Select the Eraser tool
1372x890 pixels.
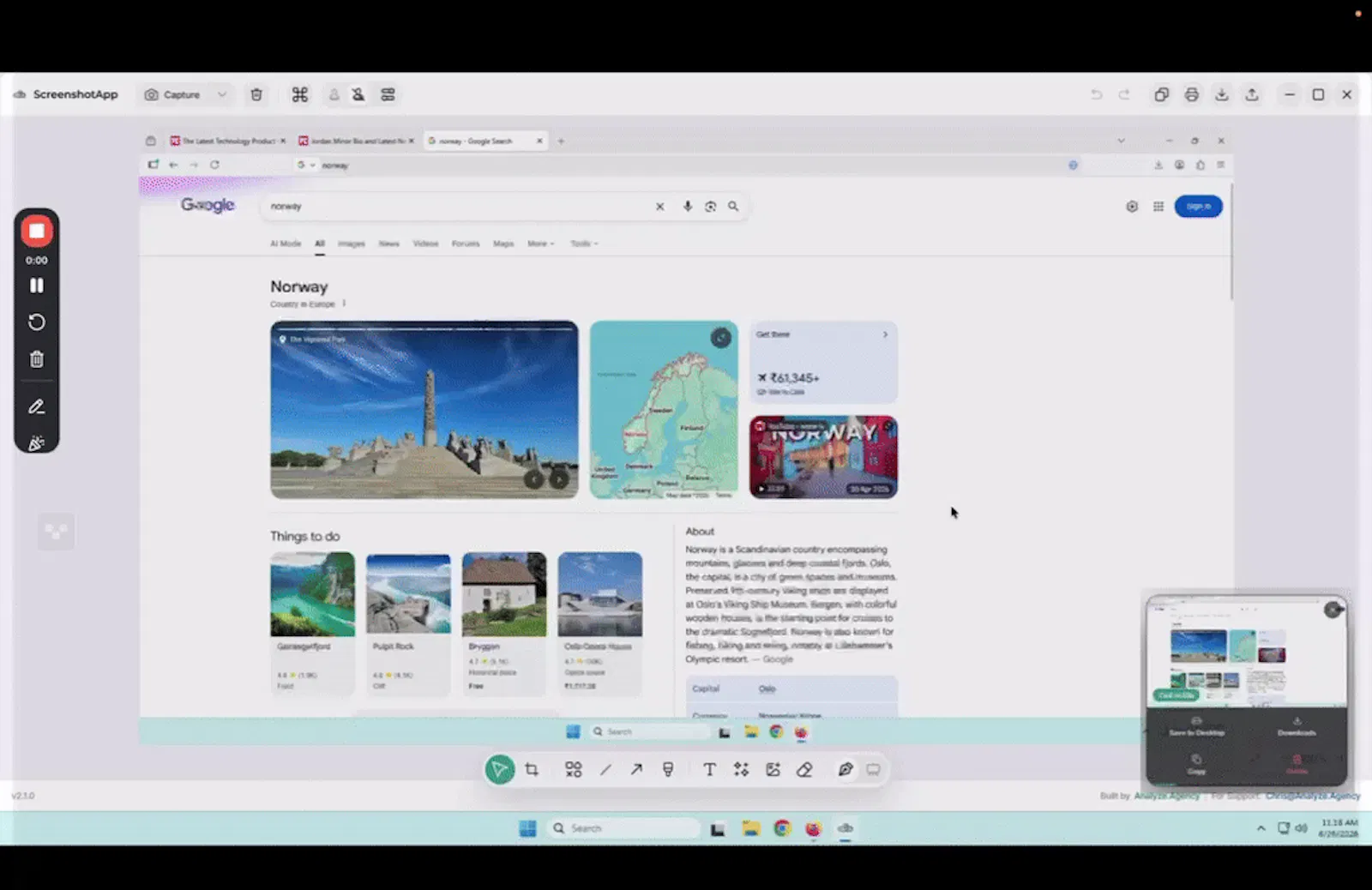(804, 769)
